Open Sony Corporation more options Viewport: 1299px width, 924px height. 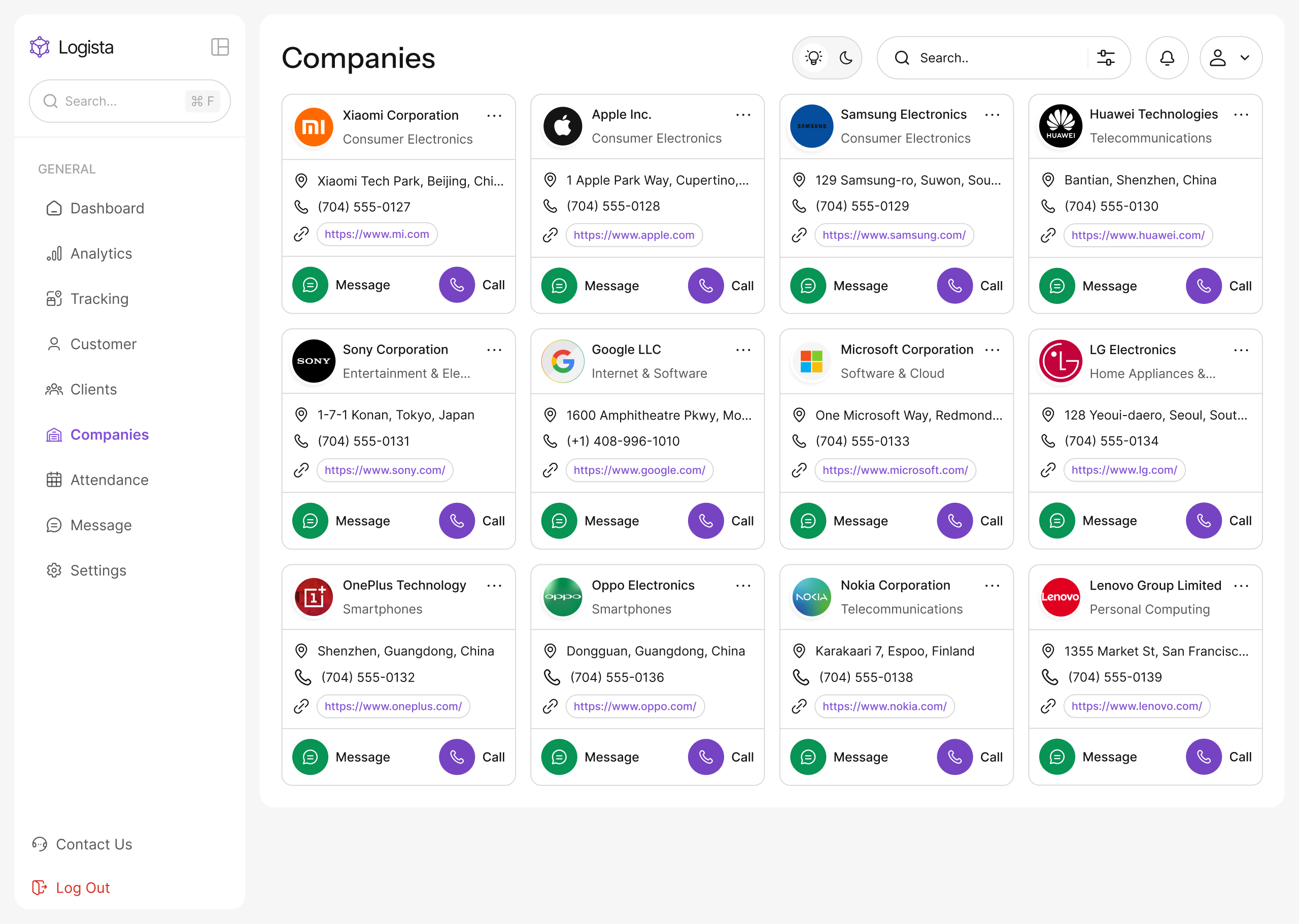pyautogui.click(x=494, y=350)
